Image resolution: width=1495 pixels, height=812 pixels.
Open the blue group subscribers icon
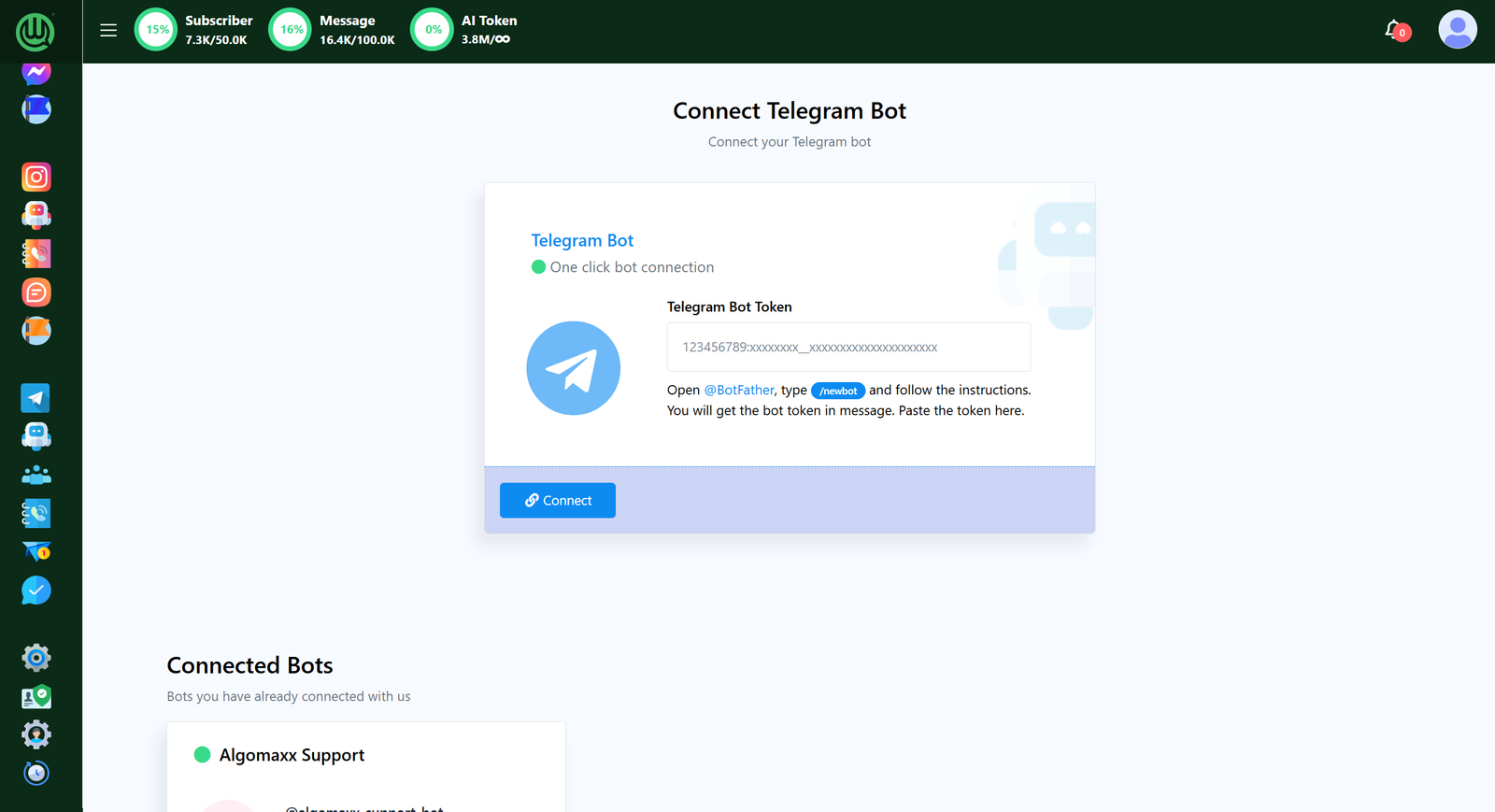click(x=36, y=475)
